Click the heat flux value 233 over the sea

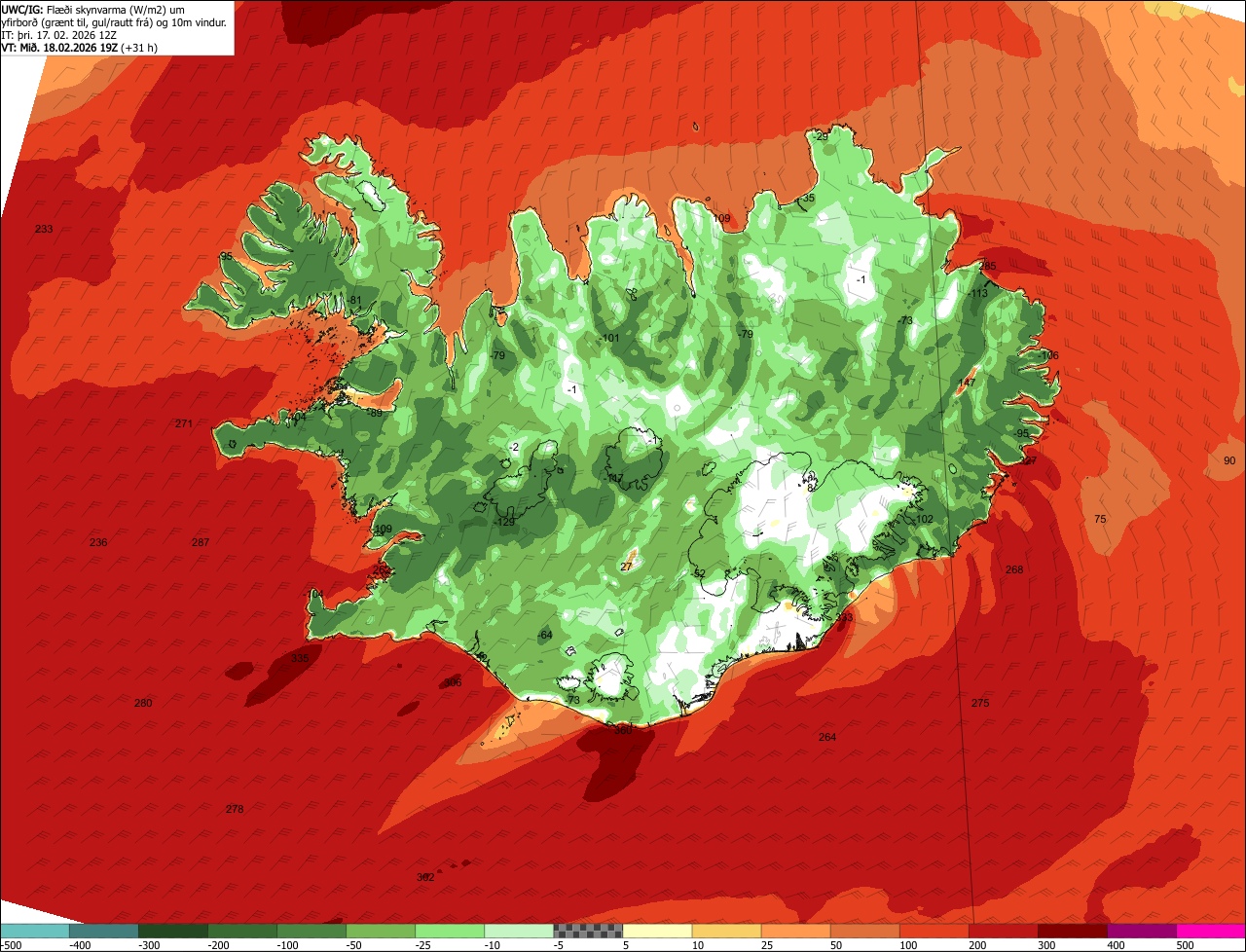pos(44,229)
